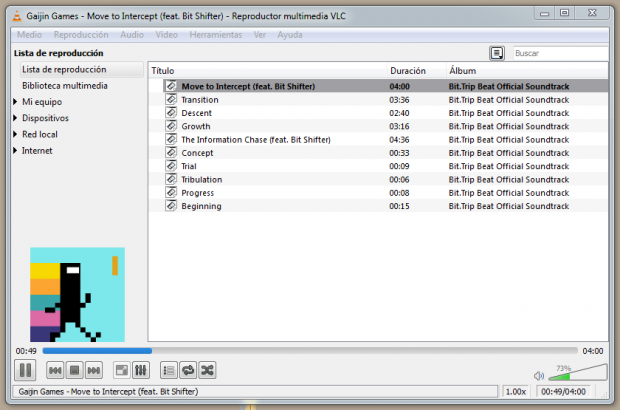Click the audio file icon beside Growth

(x=171, y=126)
